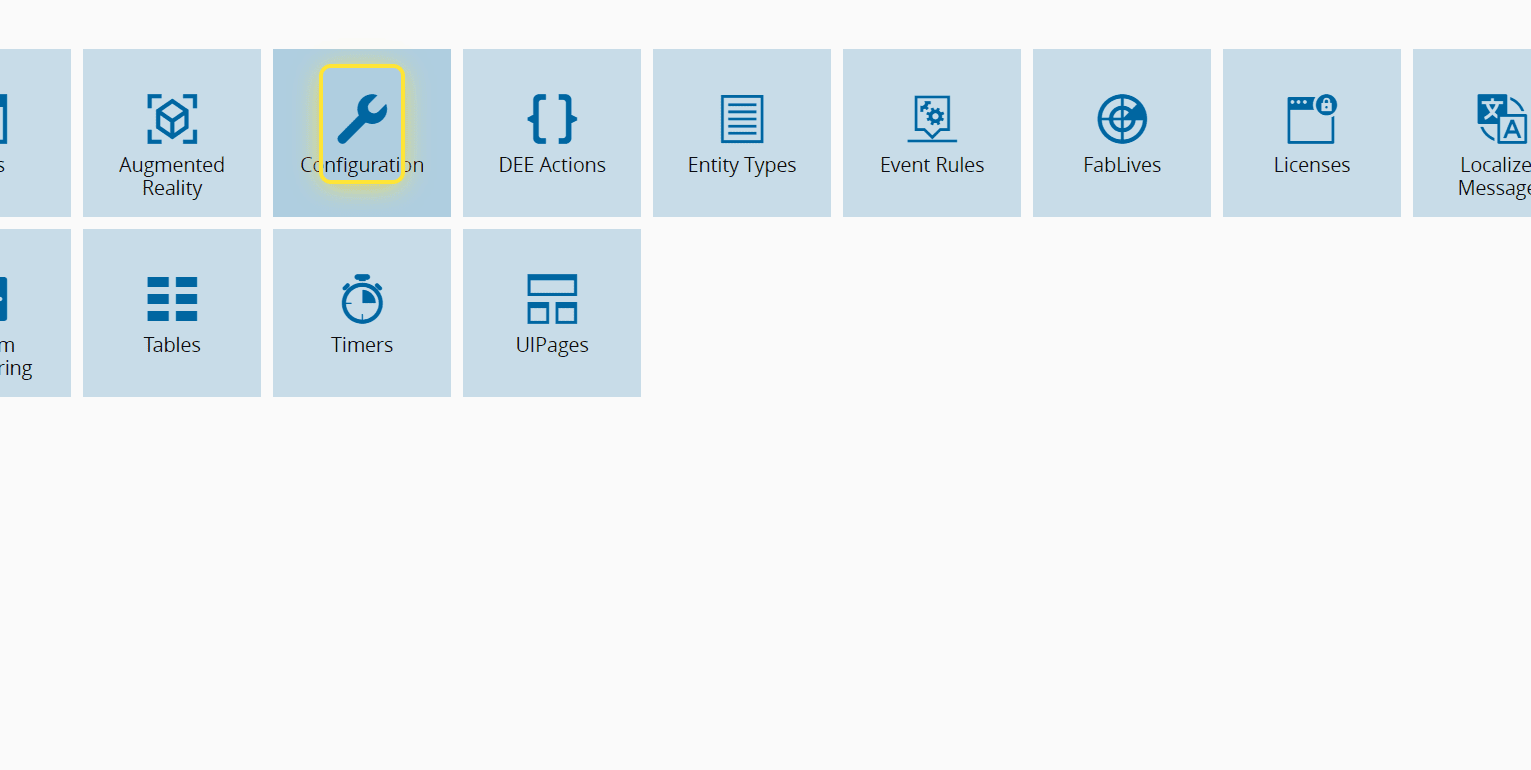Click the Licenses locked window icon
This screenshot has width=1531, height=770.
(1312, 119)
